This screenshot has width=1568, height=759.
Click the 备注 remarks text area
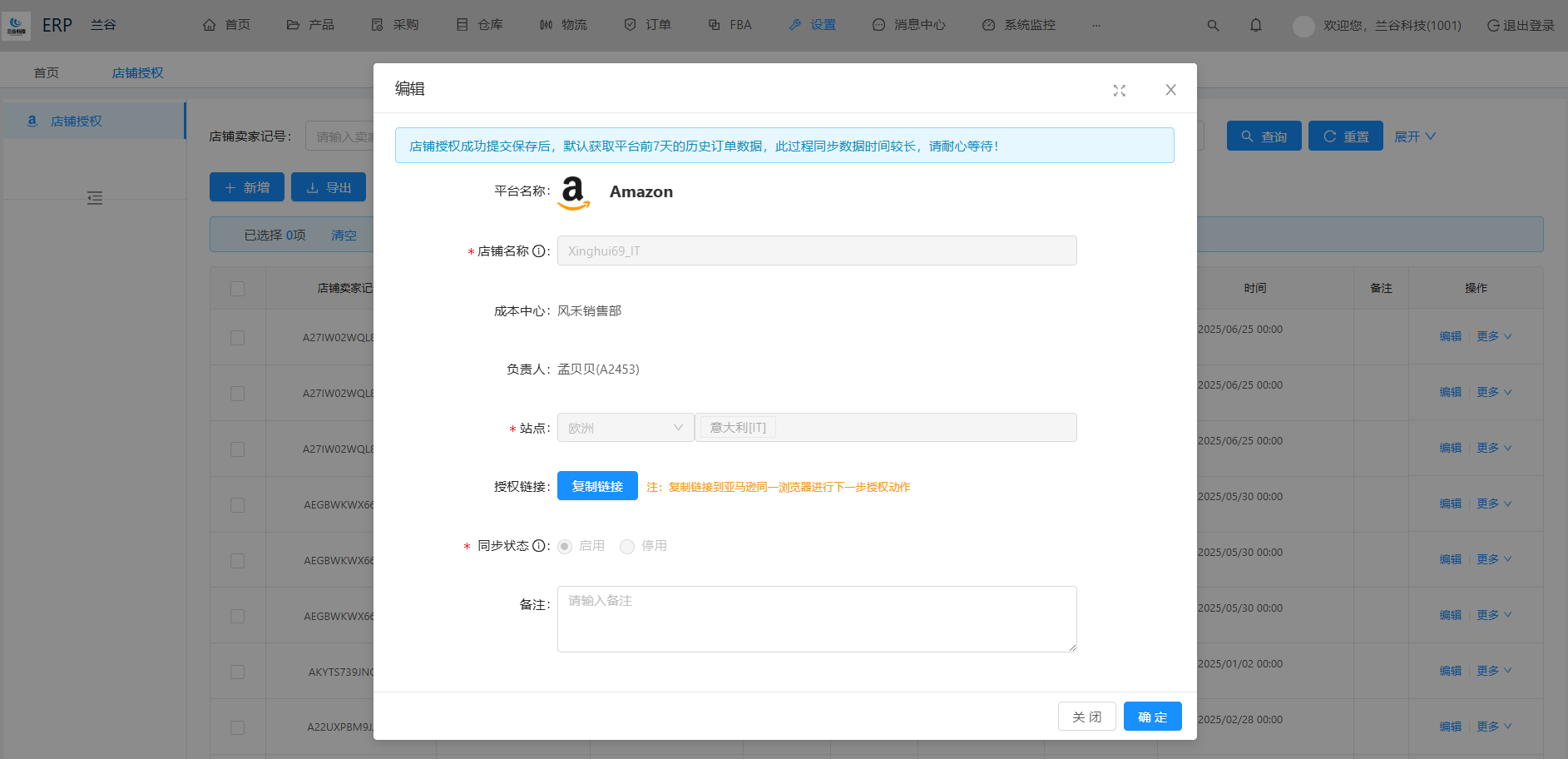pyautogui.click(x=816, y=618)
